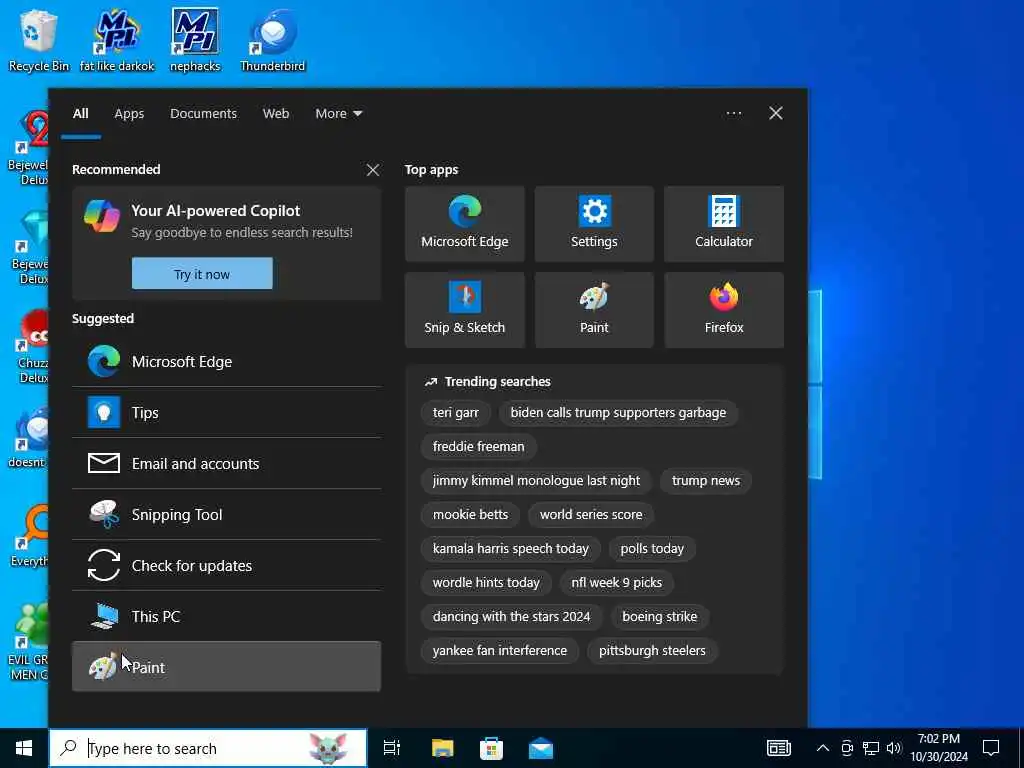Viewport: 1024px width, 768px height.
Task: Expand the More dropdown filter
Action: coord(338,114)
